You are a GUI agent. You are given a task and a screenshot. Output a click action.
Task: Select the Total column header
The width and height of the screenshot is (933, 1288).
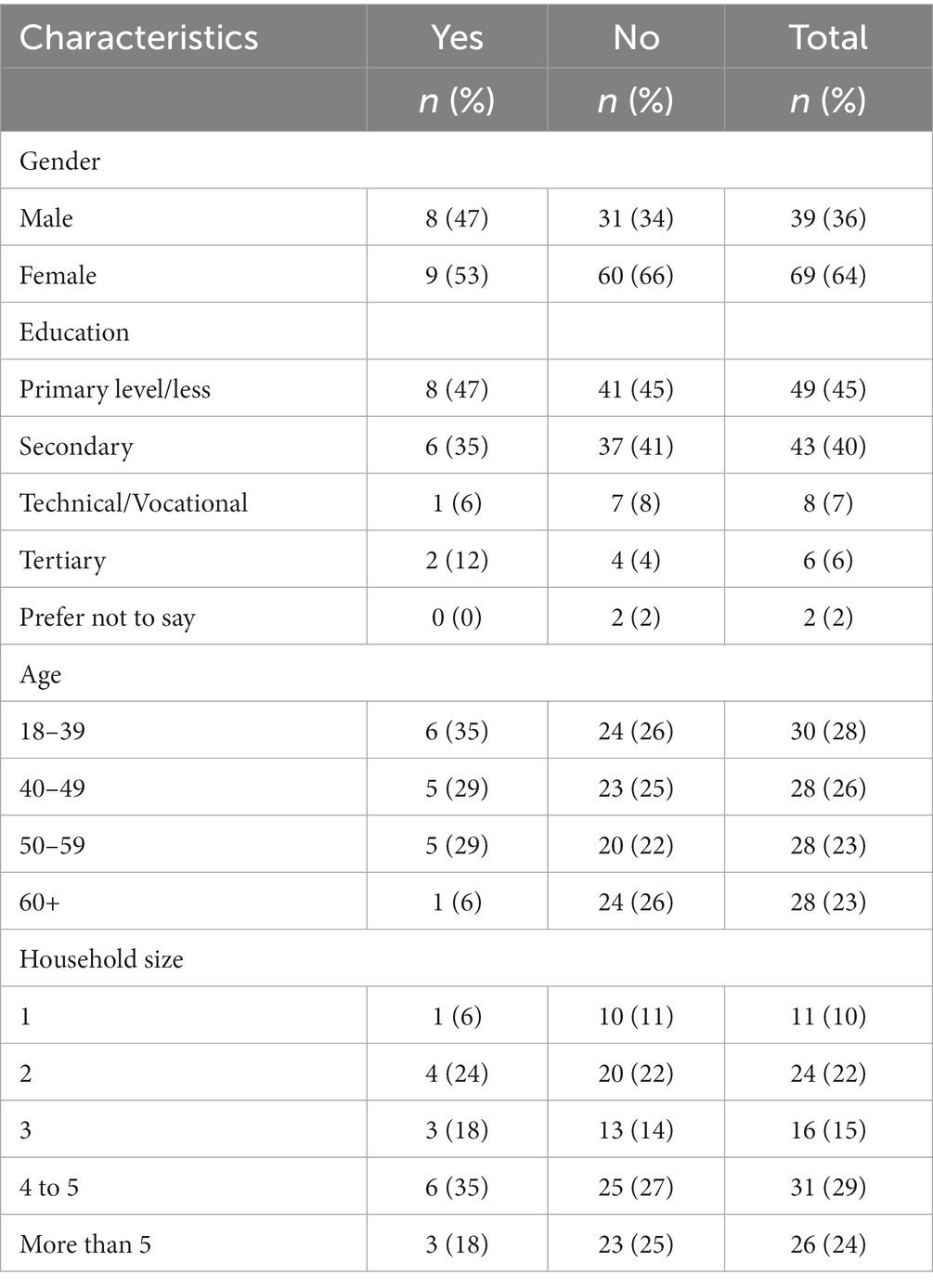point(828,37)
